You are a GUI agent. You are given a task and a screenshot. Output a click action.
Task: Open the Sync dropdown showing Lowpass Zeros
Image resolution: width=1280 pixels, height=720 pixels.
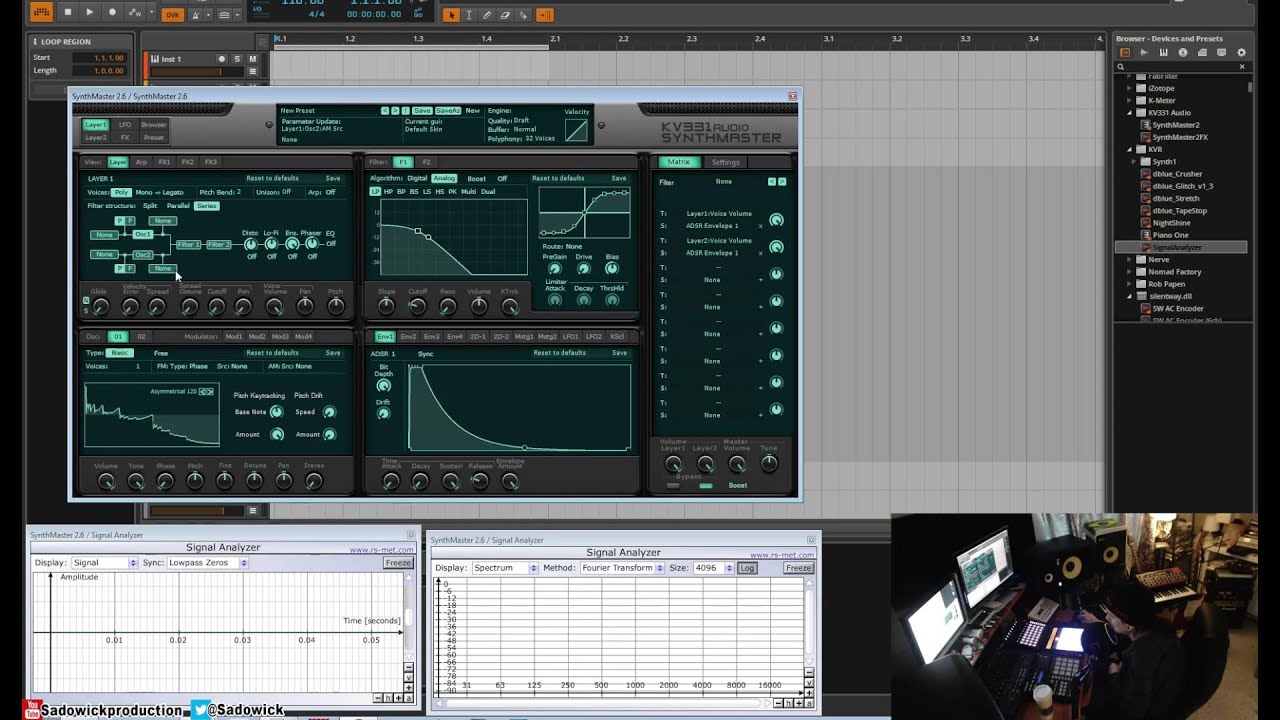206,563
